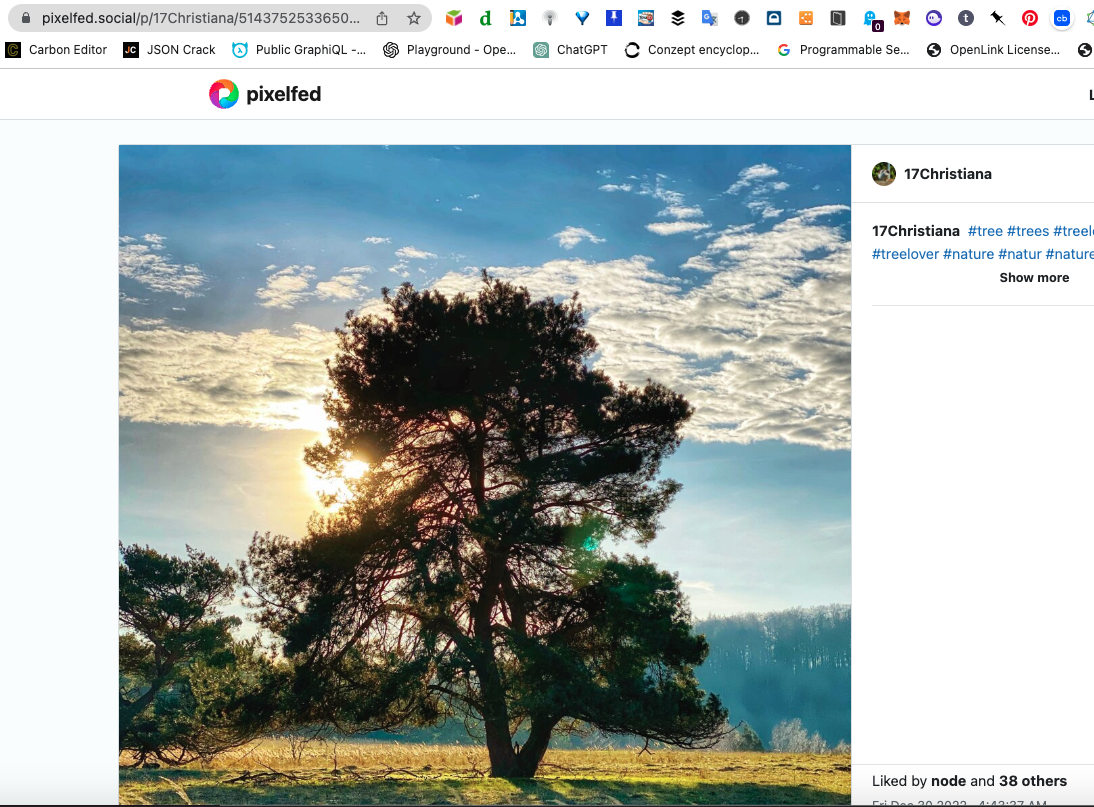Screen dimensions: 1094x807
Task: Click 17Christiana username in post header
Action: pos(947,174)
